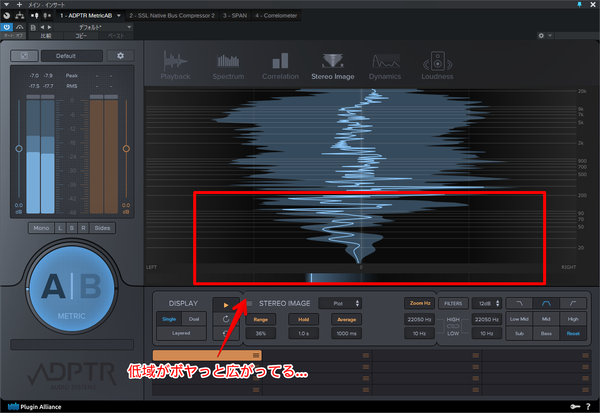600x413 pixels.
Task: Select the low-pass filter shape
Action: tap(519, 304)
